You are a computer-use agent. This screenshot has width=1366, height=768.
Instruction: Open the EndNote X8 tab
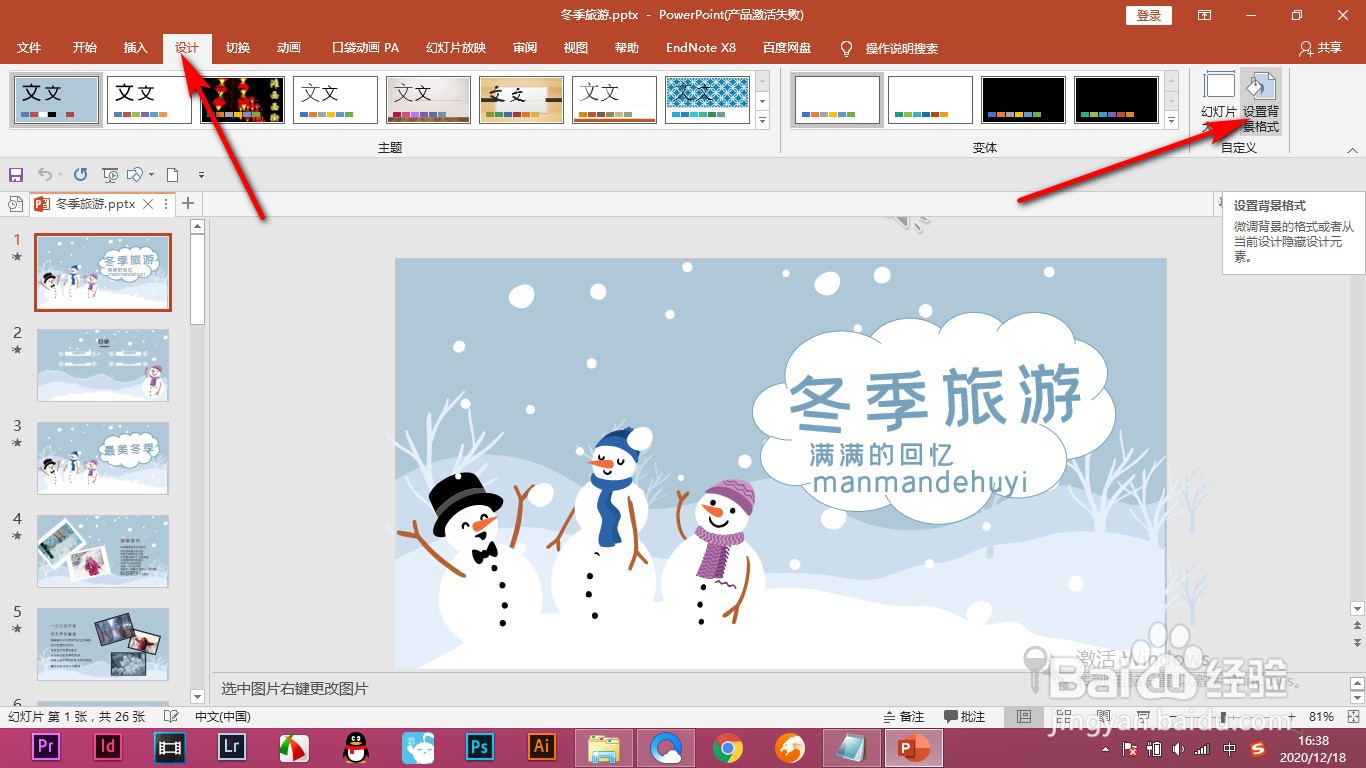pos(701,48)
